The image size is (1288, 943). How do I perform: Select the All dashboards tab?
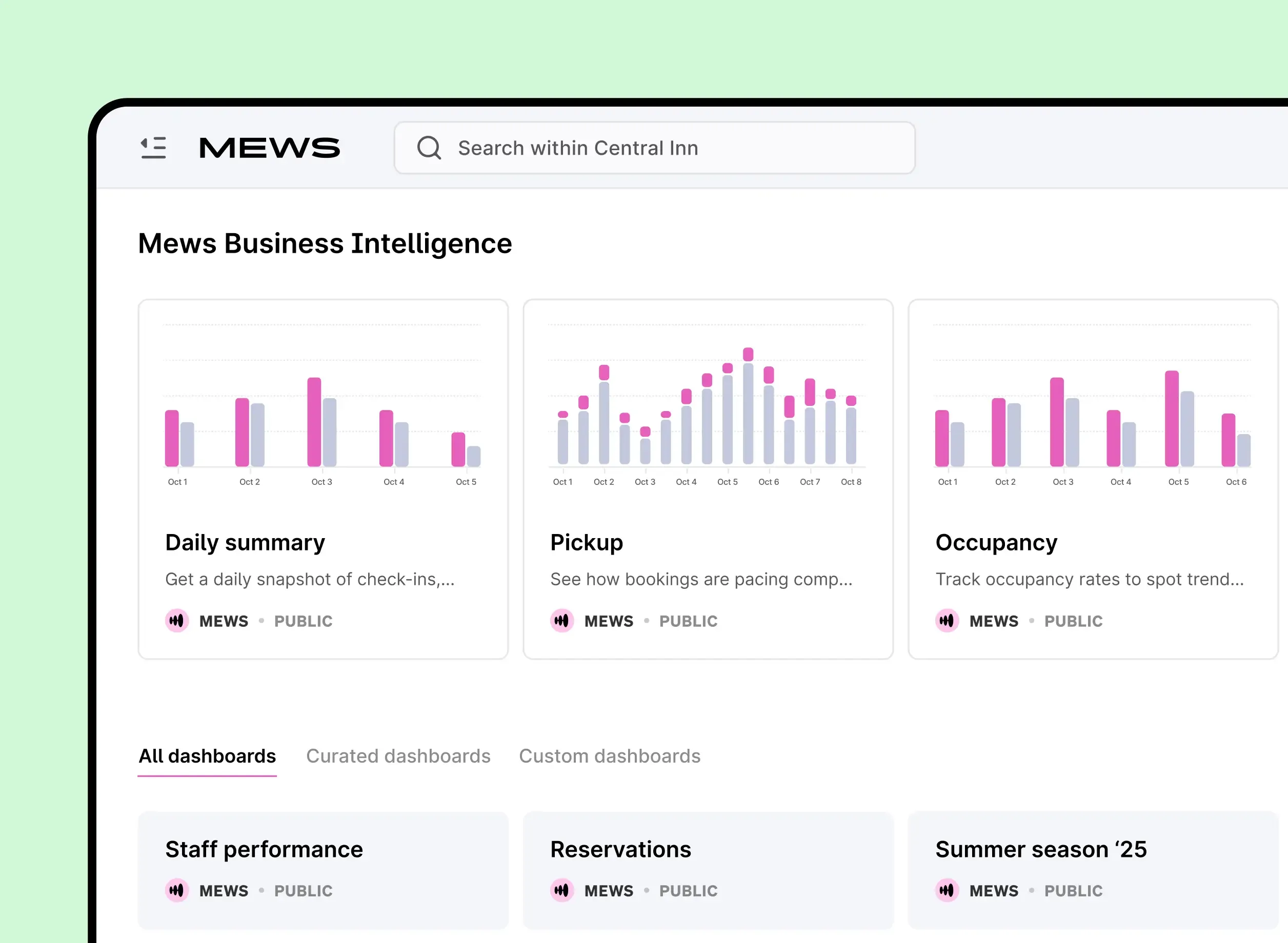click(x=207, y=756)
